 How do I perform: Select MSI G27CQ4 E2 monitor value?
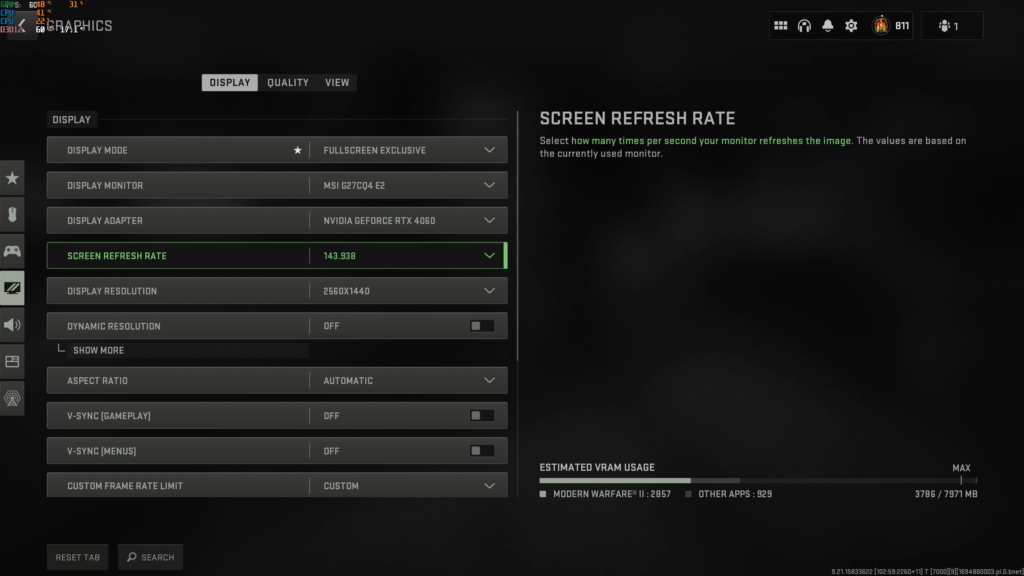354,185
